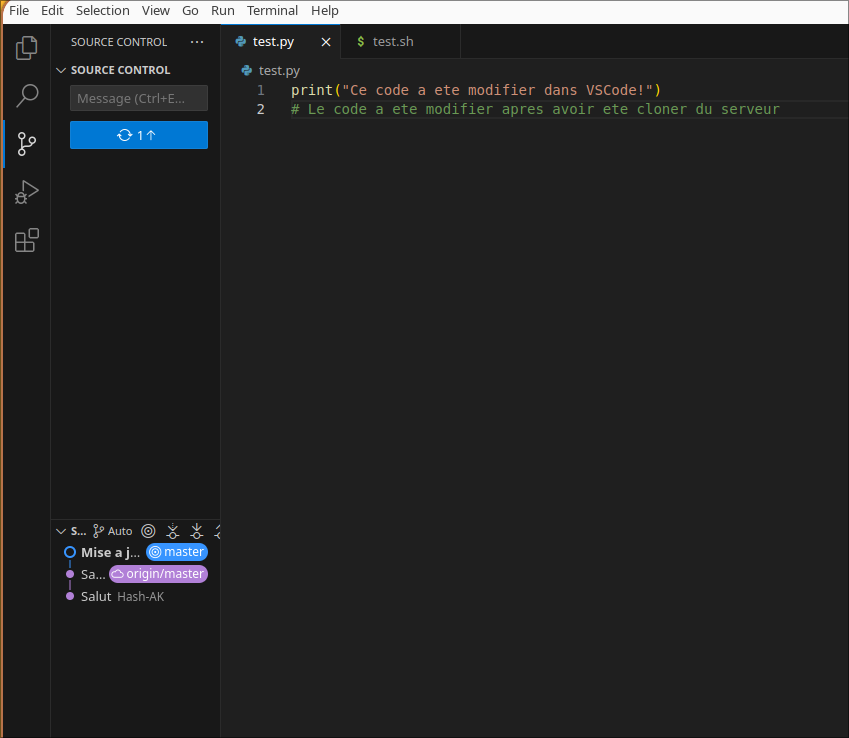Screen dimensions: 849x738
Task: Open the Terminal menu
Action: tap(272, 10)
